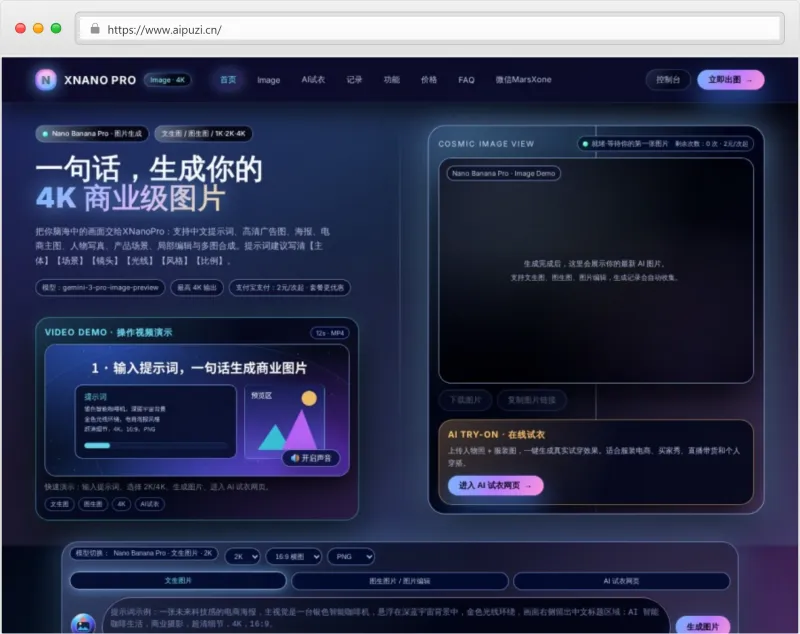Click the Nano Banana Pro · 图片生成 pill
Image resolution: width=800 pixels, height=634 pixels.
(92, 134)
